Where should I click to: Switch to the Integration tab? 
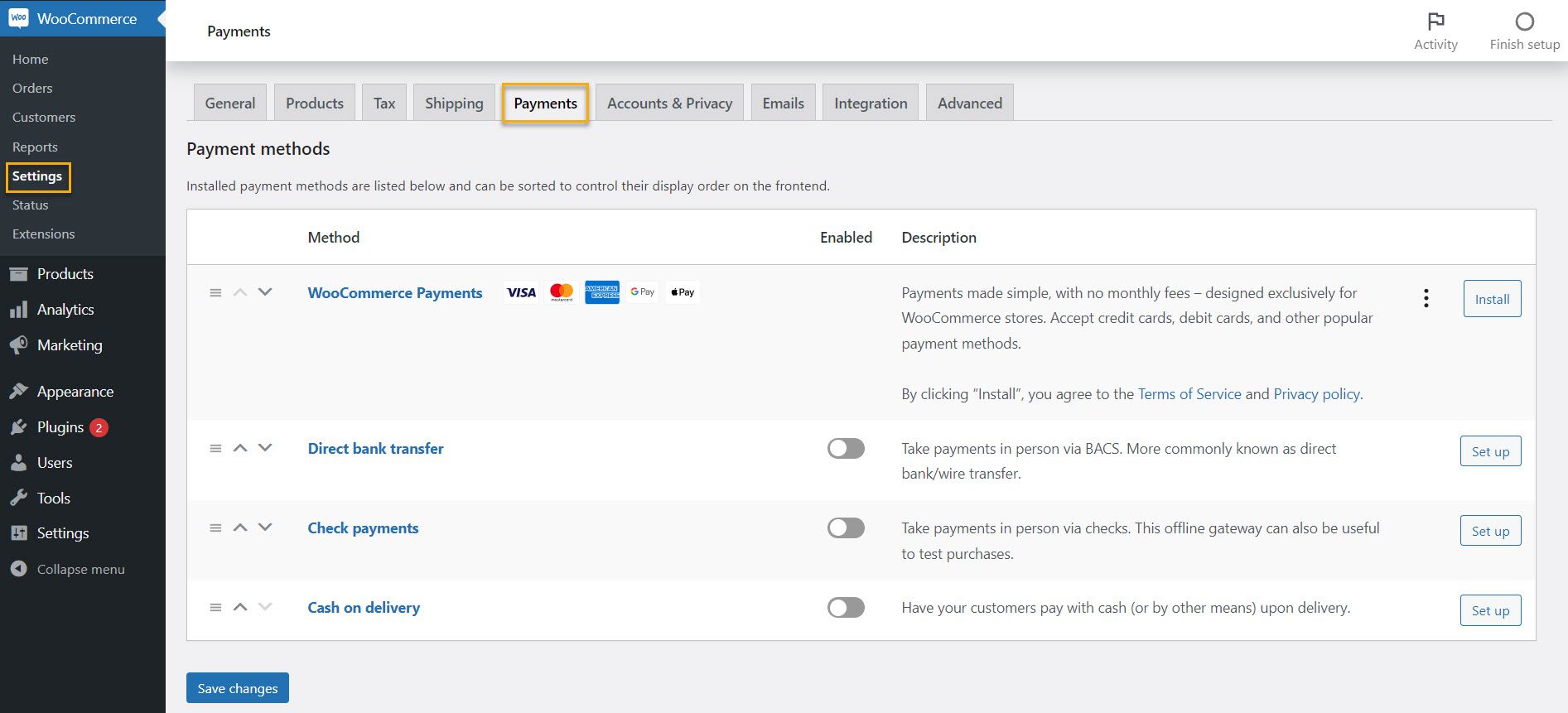tap(871, 103)
